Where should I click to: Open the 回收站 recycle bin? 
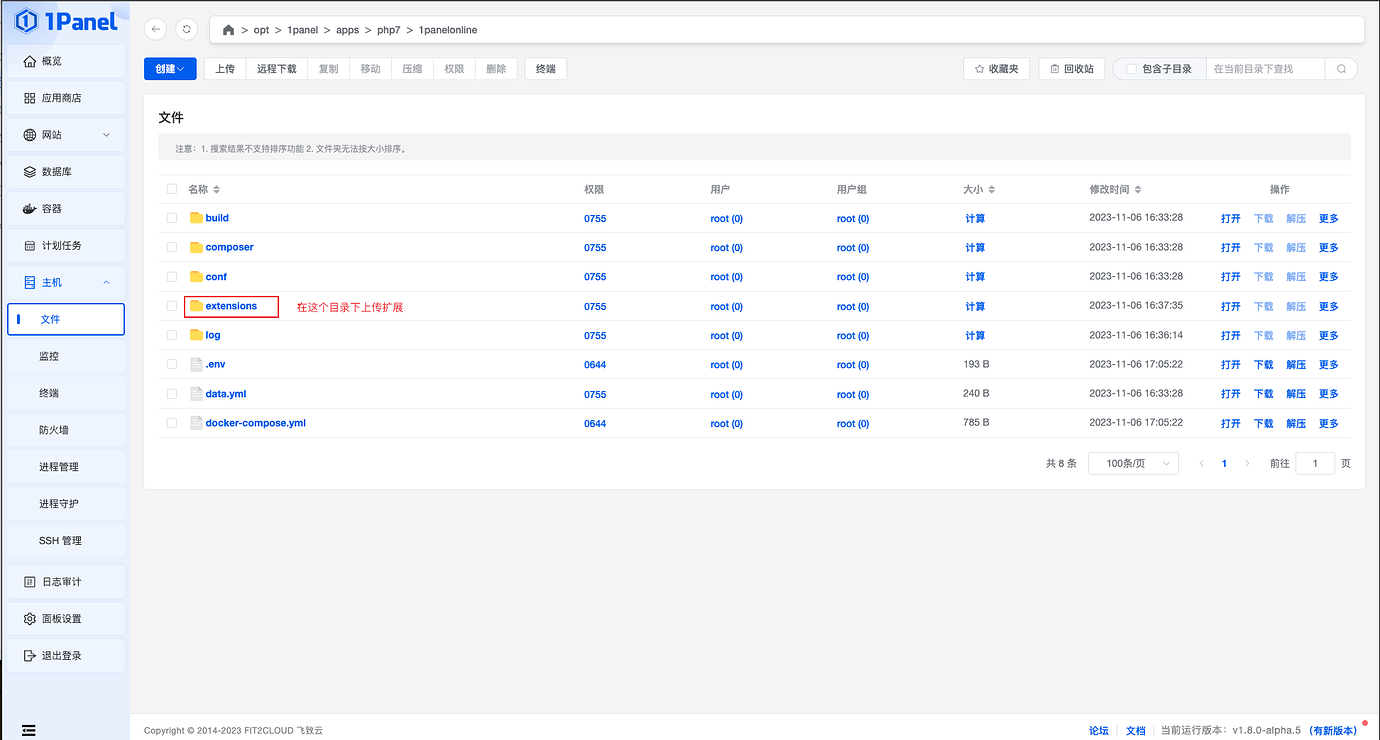point(1071,68)
